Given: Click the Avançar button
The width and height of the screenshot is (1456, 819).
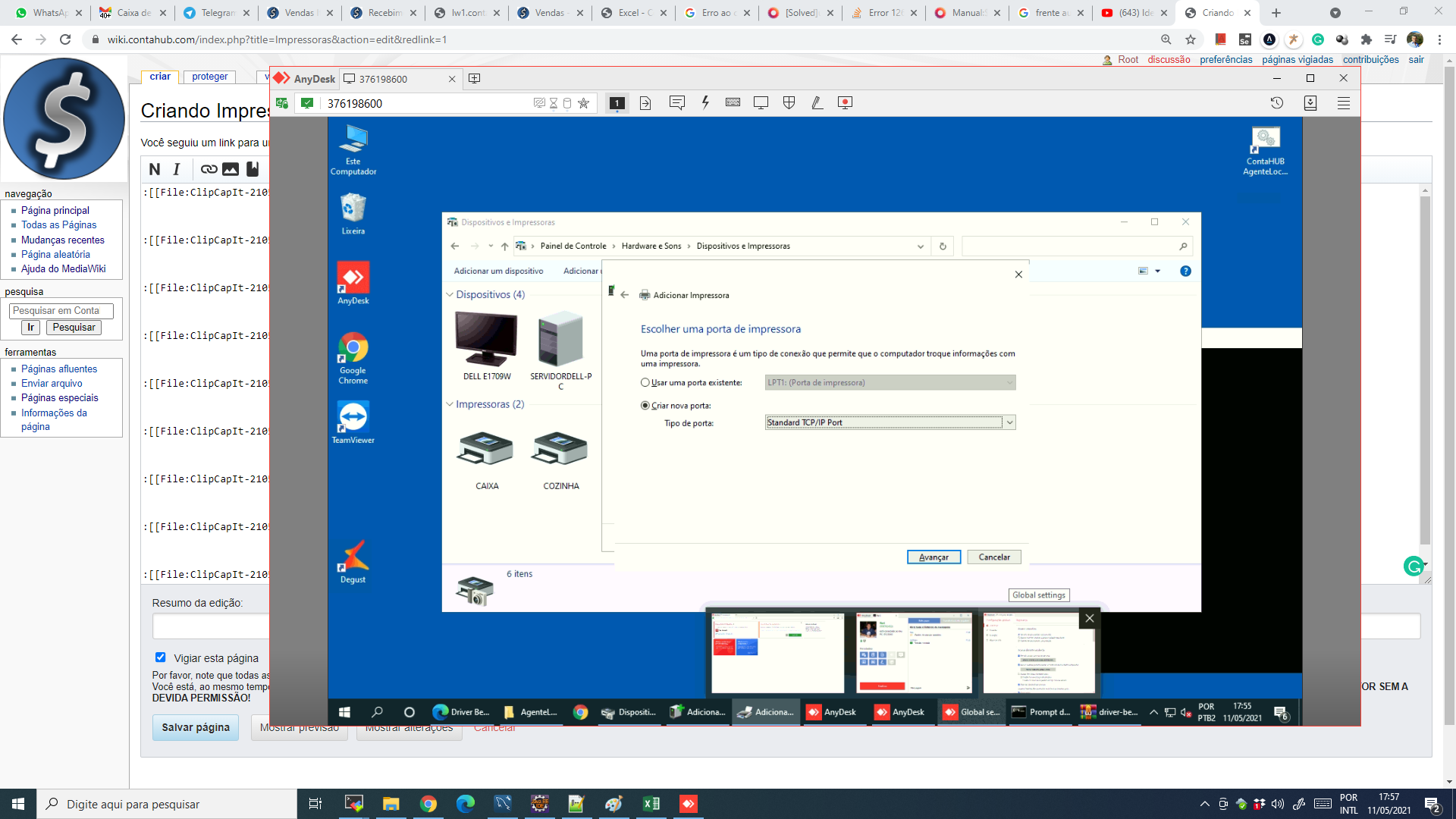Looking at the screenshot, I should tap(934, 557).
